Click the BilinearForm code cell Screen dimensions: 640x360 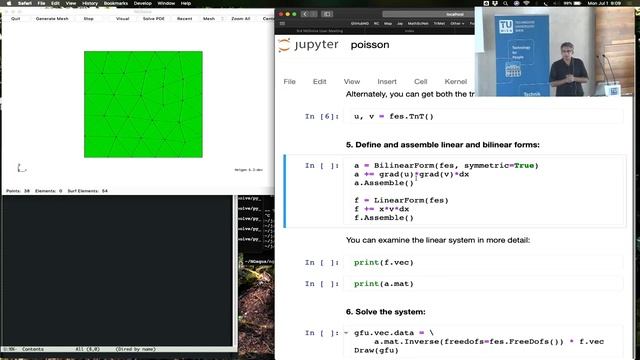(x=484, y=191)
